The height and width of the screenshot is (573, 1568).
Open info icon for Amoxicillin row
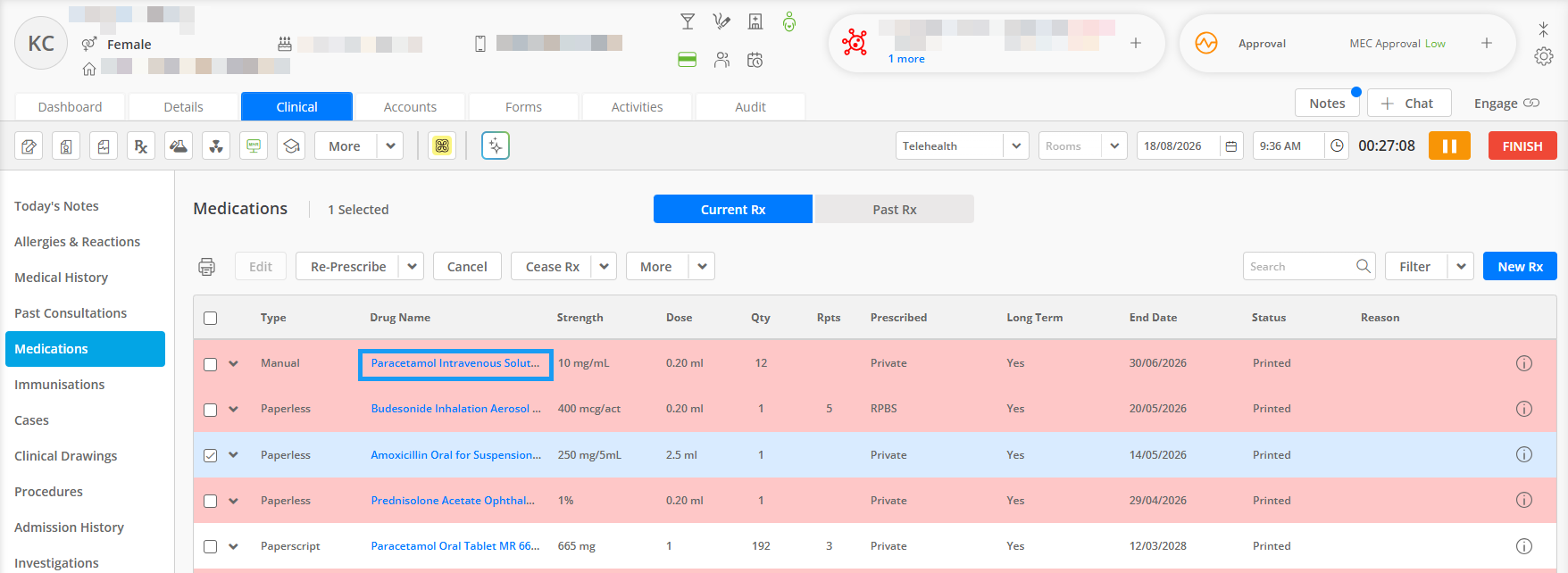pos(1524,454)
